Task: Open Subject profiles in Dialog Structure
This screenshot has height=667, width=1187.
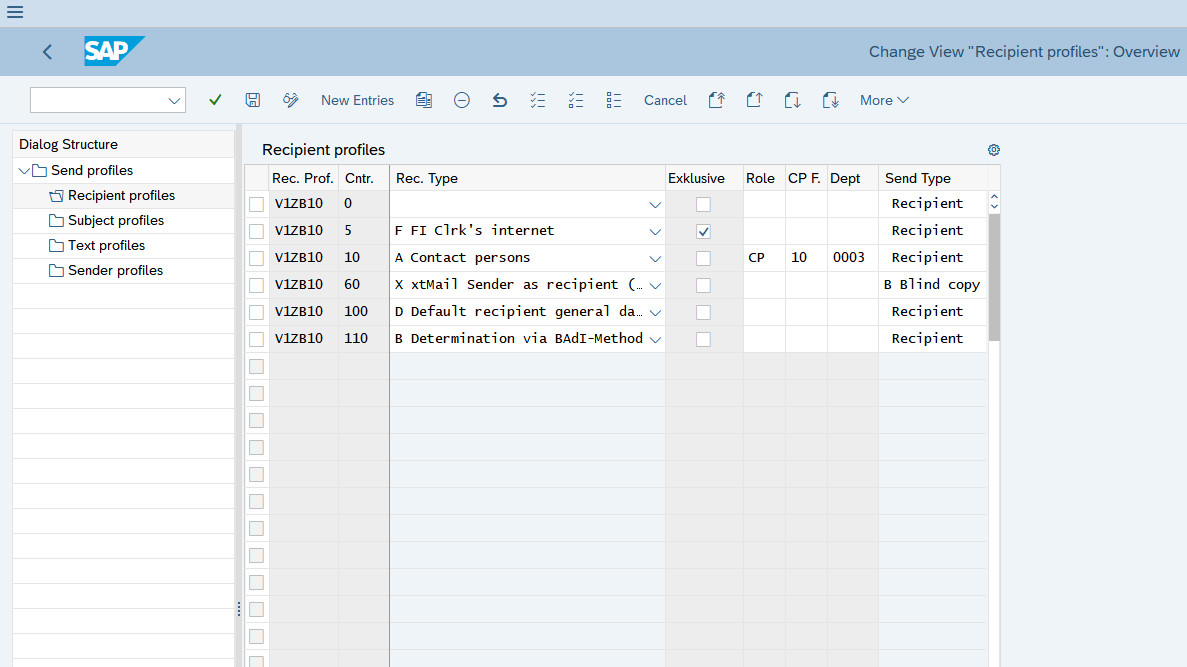Action: pos(116,220)
